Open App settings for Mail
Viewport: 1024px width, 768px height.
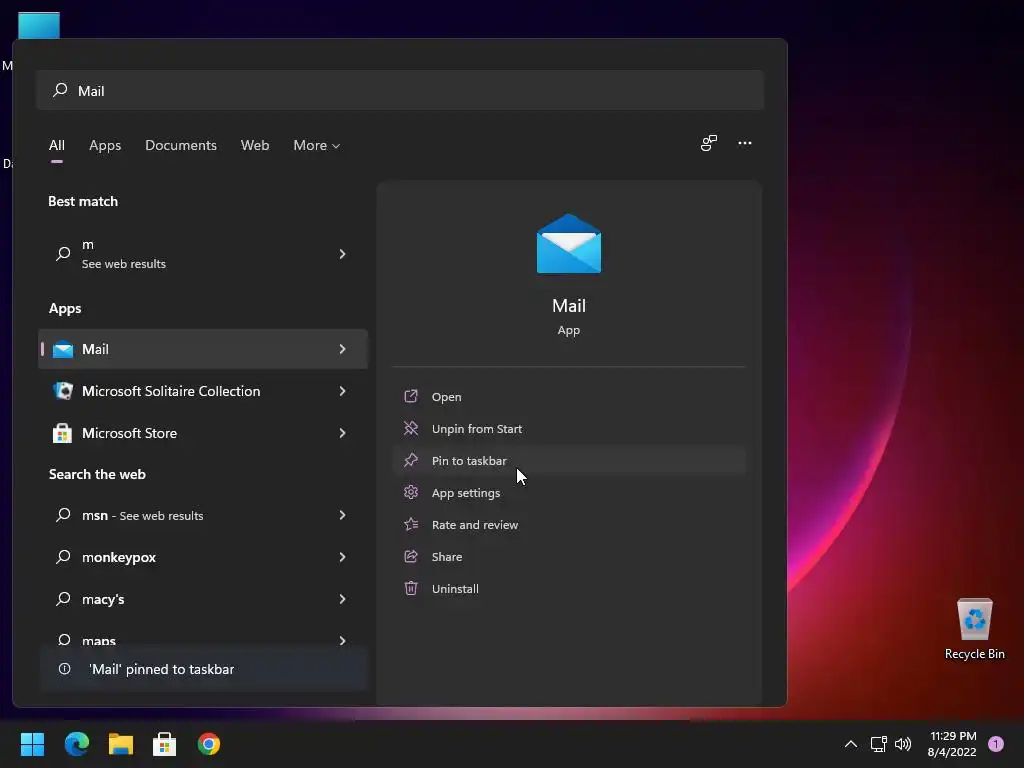569,492
